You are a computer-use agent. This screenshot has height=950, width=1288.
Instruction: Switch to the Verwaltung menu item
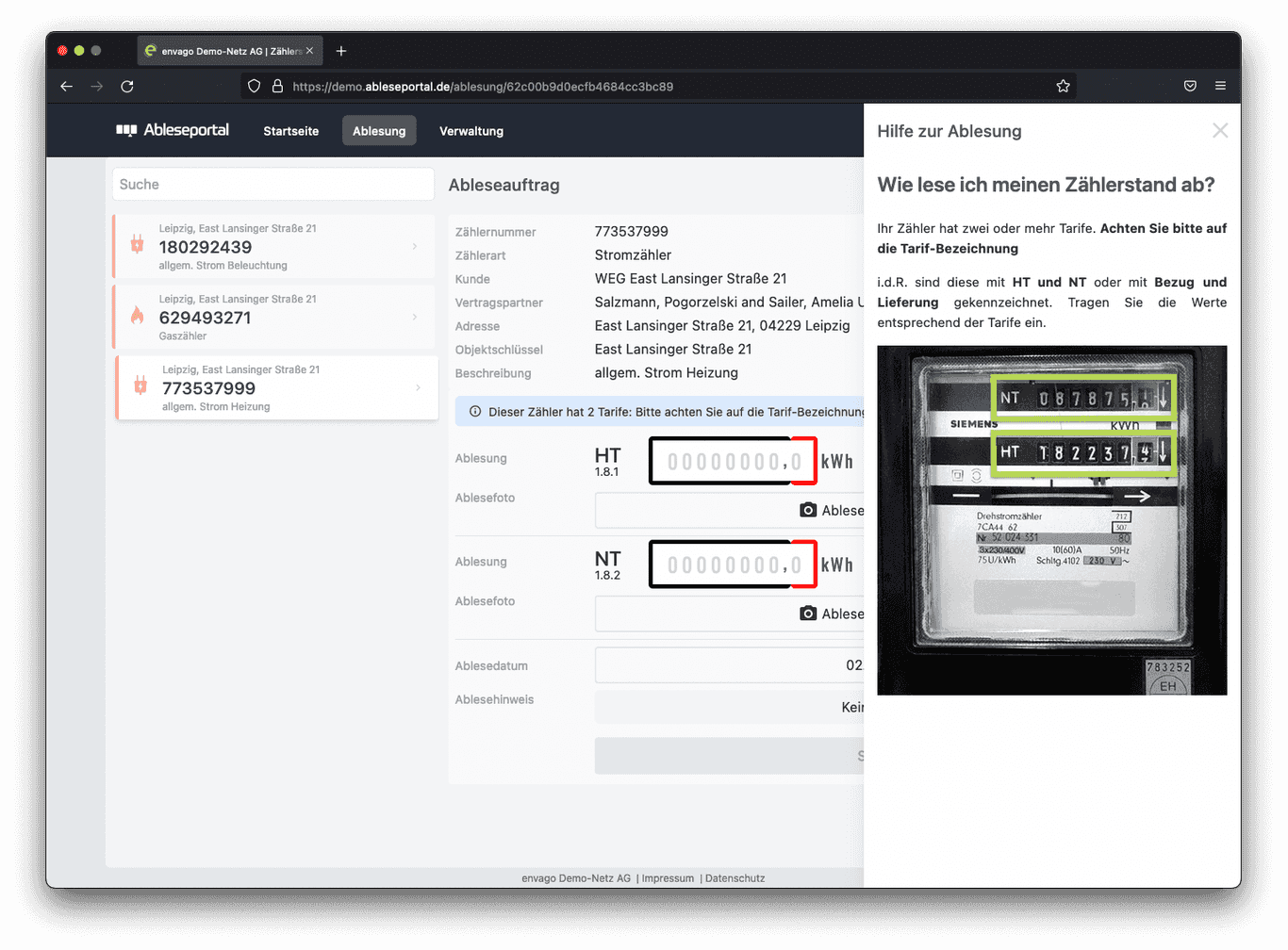tap(471, 131)
